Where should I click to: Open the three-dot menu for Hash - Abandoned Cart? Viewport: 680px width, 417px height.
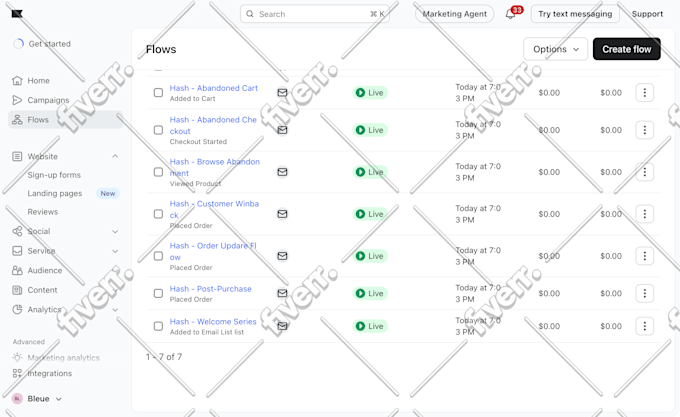[644, 93]
